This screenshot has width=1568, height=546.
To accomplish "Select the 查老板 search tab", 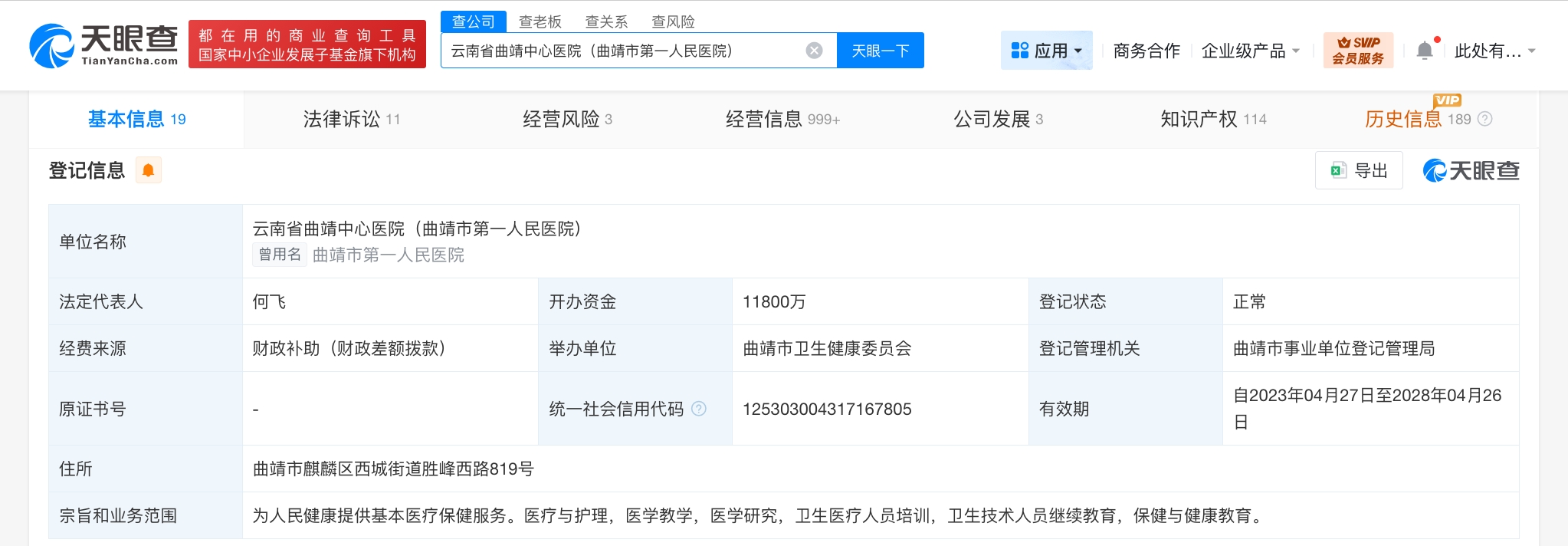I will click(540, 21).
